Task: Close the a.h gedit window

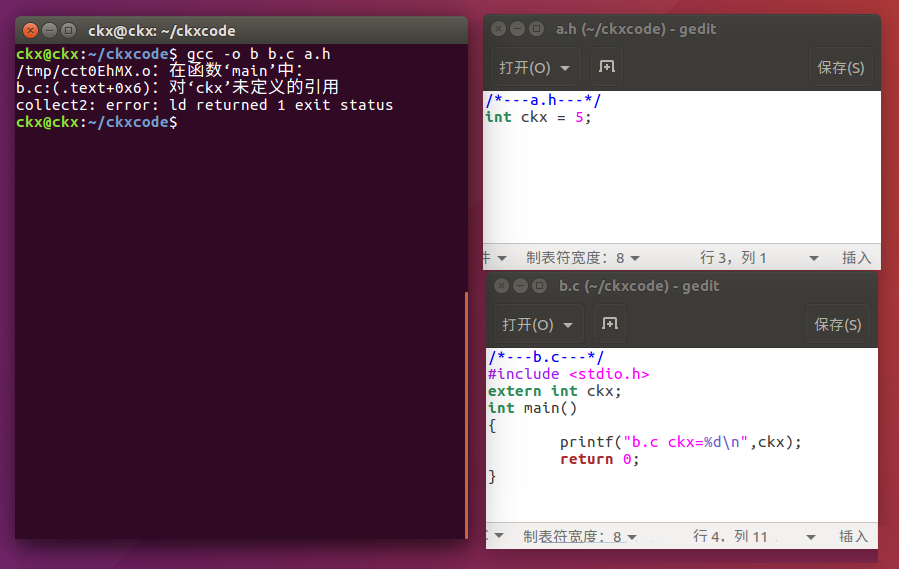Action: pos(499,29)
